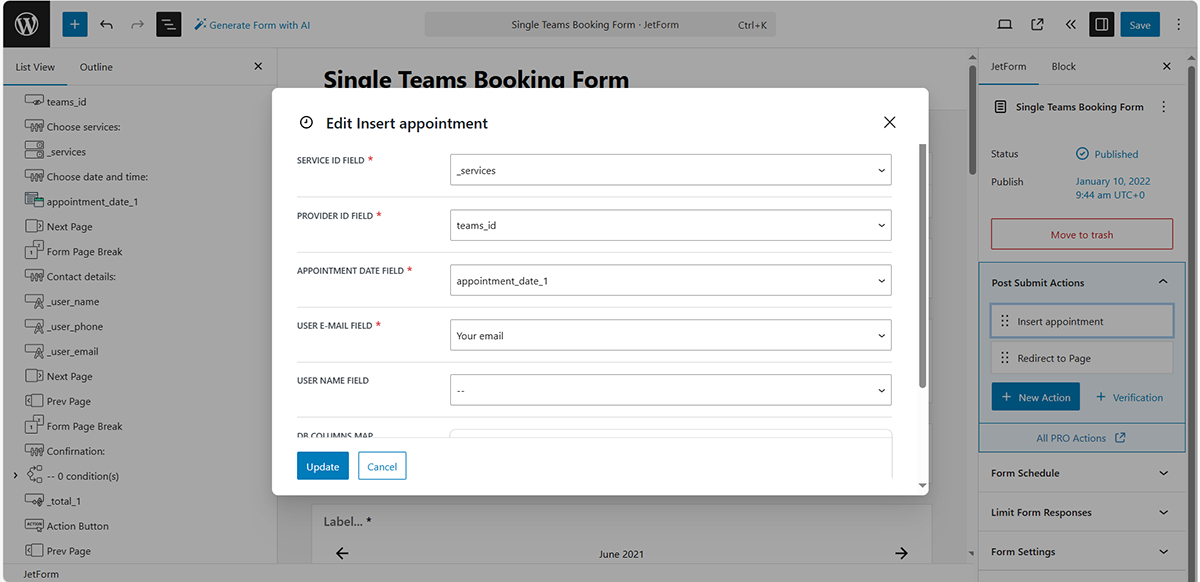Open User Name Field dropdown
This screenshot has height=582, width=1200.
[671, 390]
